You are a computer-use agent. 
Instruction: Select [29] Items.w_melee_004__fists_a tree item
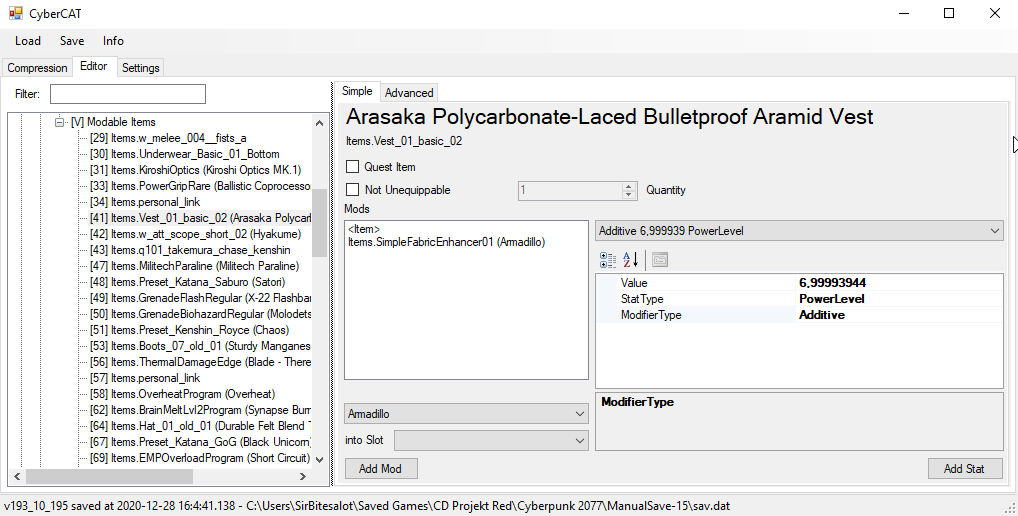click(168, 138)
